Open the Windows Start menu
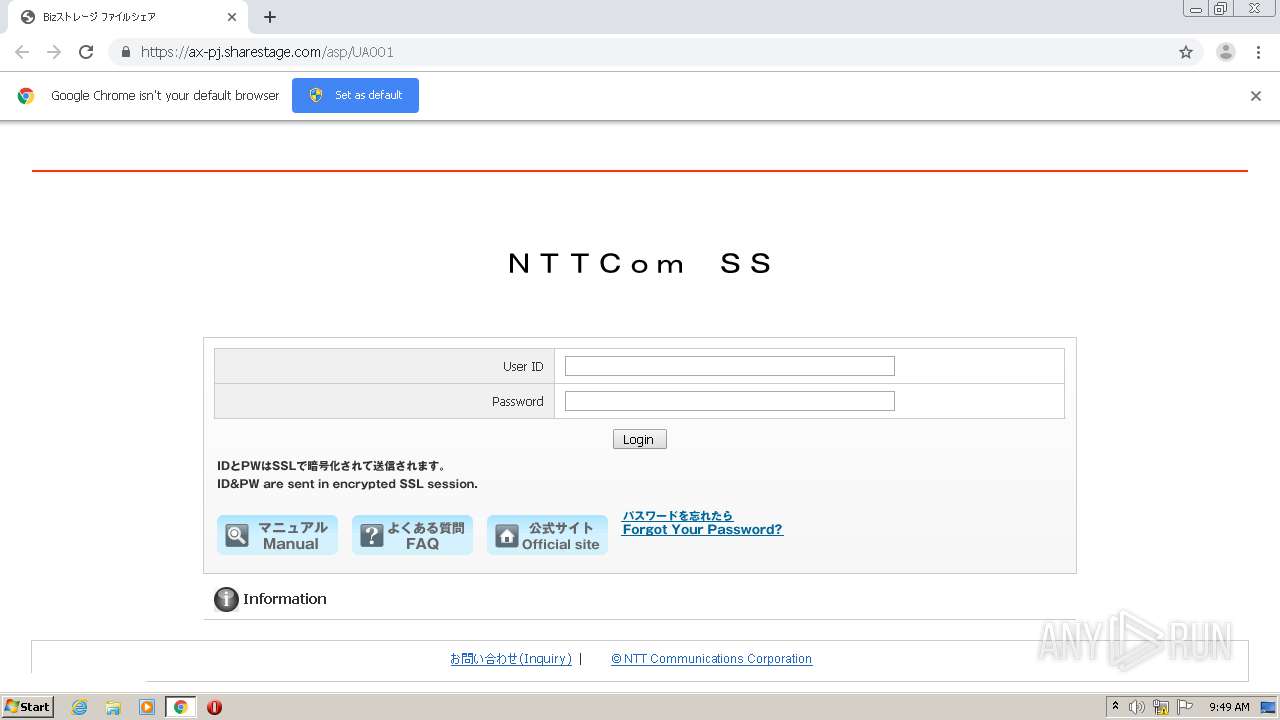The width and height of the screenshot is (1280, 720). (x=28, y=707)
